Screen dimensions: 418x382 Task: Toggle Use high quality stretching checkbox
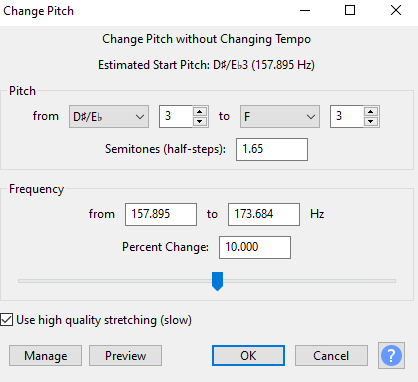(7, 320)
